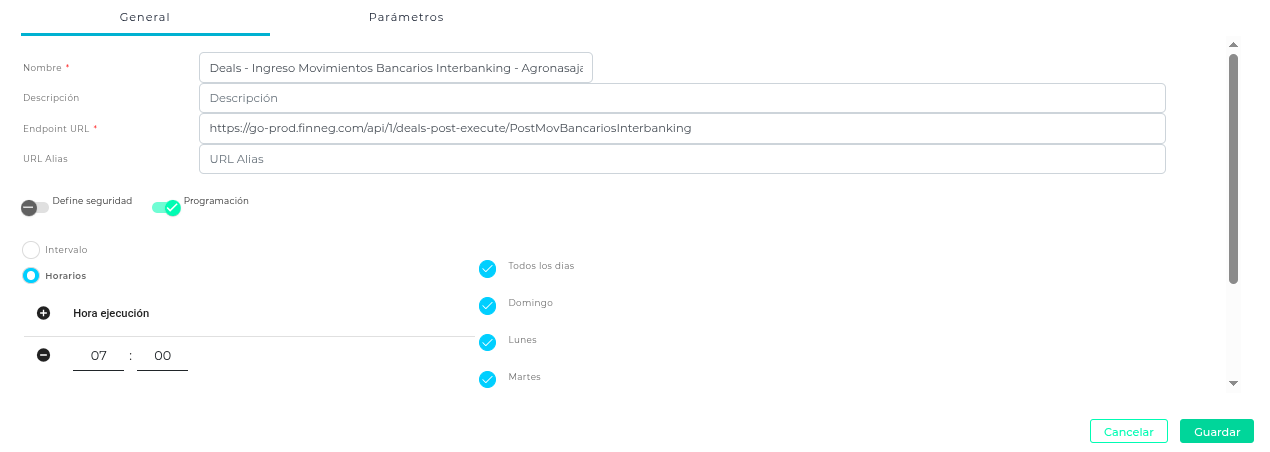Uncheck the Martes day checkbox
The image size is (1270, 452).
[487, 379]
